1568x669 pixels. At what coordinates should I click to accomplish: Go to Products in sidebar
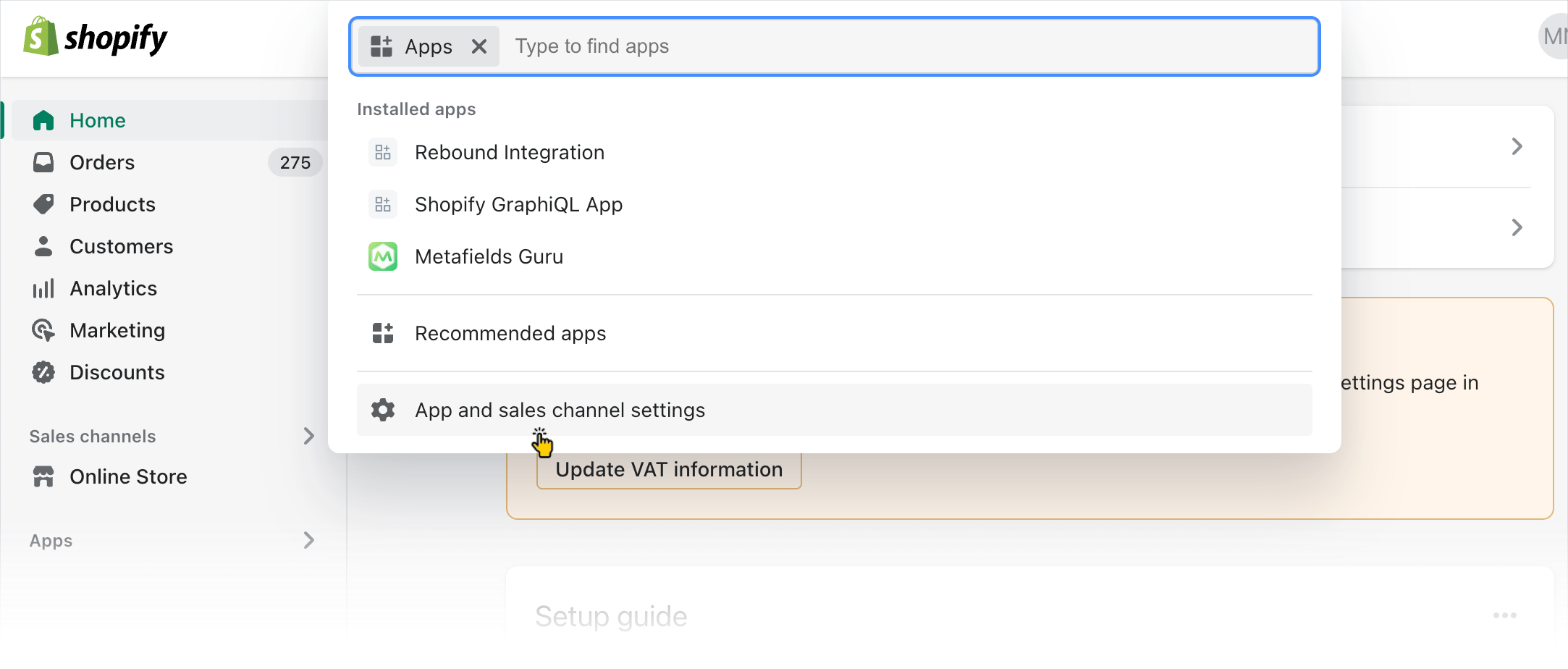(x=112, y=204)
